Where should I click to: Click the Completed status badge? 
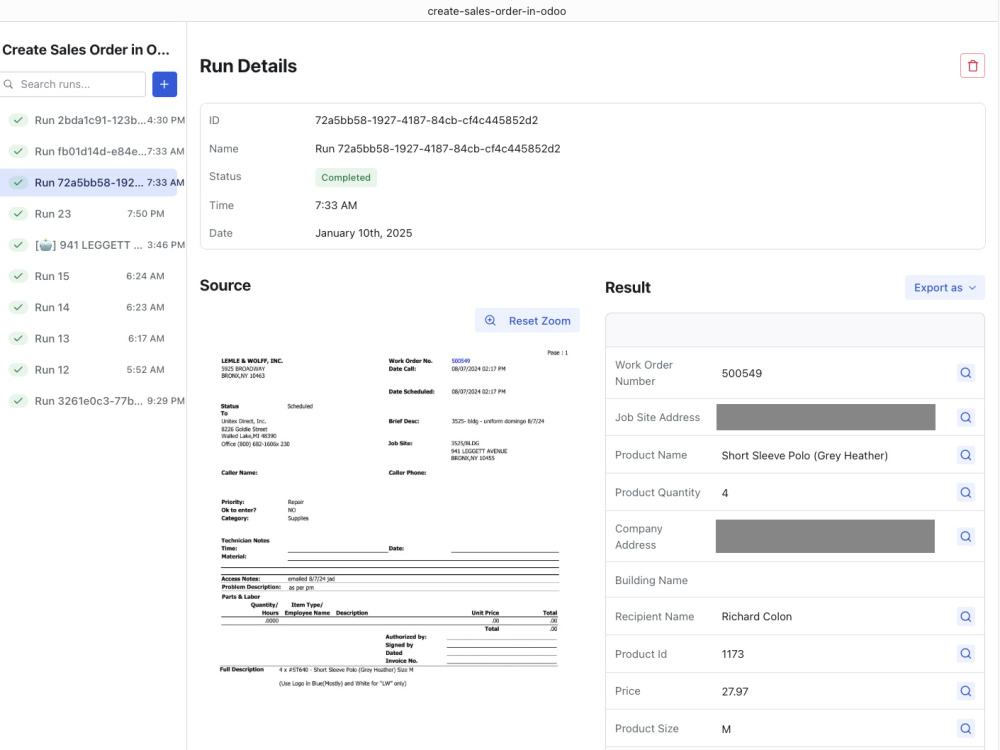click(x=346, y=177)
